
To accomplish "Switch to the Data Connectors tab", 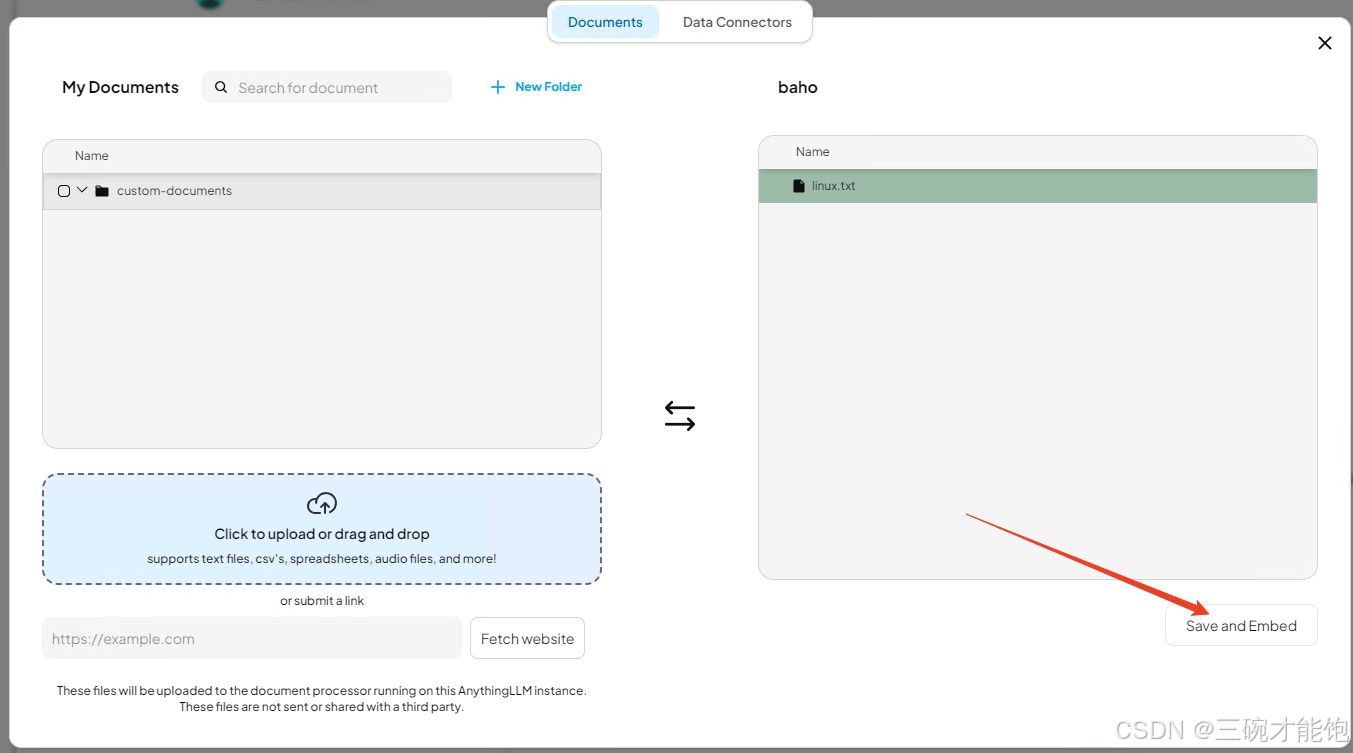I will pos(737,21).
